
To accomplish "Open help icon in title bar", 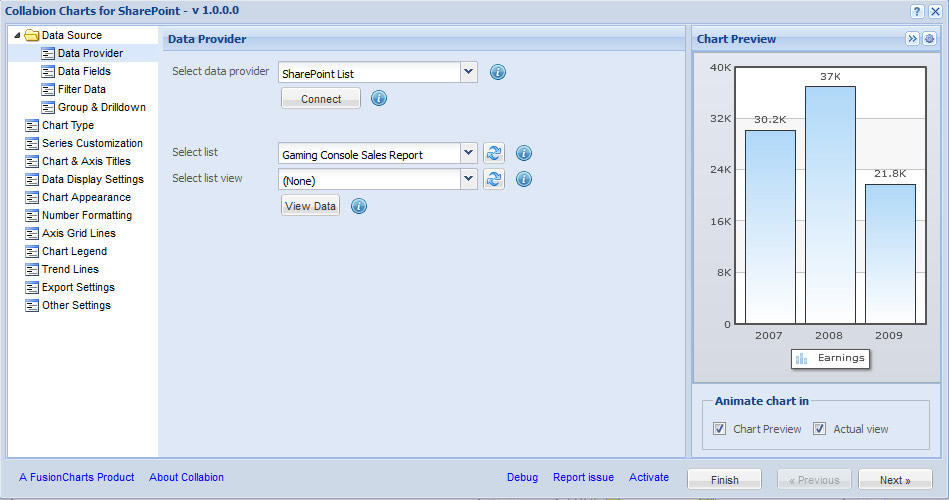I will (917, 11).
